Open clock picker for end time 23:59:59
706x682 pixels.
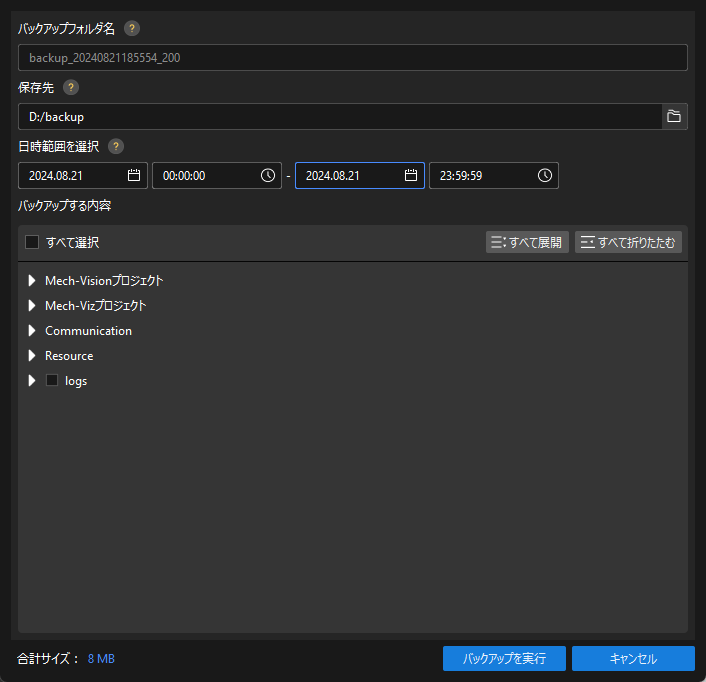[x=544, y=175]
